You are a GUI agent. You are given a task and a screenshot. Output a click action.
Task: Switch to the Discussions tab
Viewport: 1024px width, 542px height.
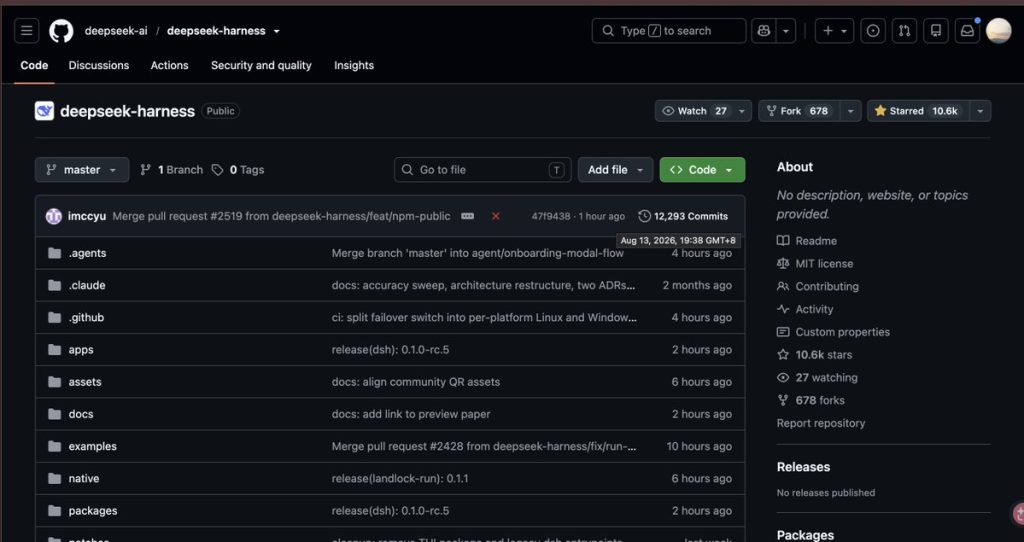click(x=99, y=65)
